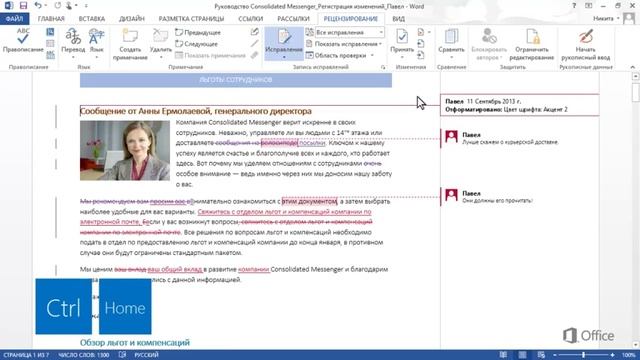Open the thesaurus icon in Правописание group
This screenshot has height=360, width=640.
click(x=50, y=44)
